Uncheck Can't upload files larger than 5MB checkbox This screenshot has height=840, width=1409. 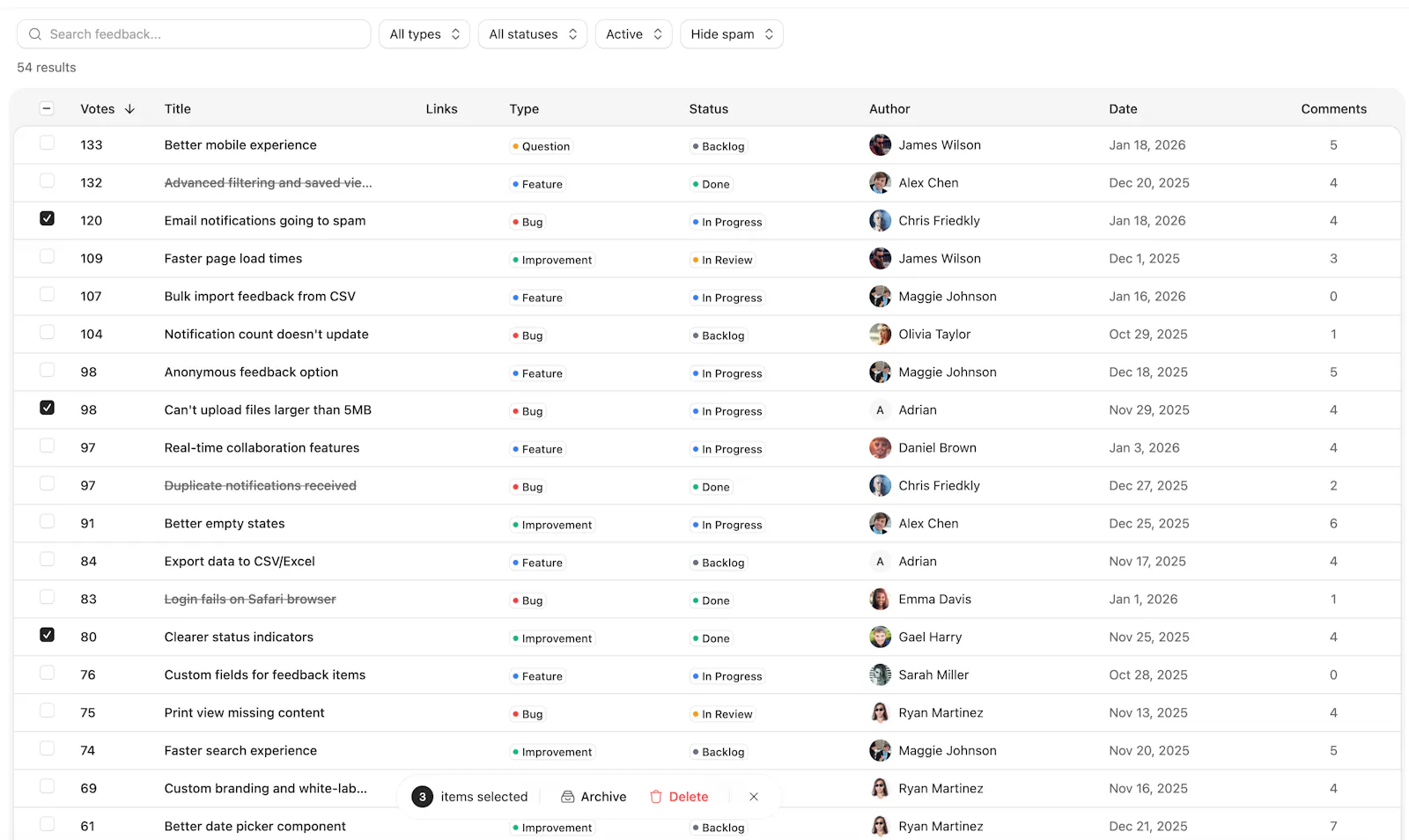click(x=47, y=408)
